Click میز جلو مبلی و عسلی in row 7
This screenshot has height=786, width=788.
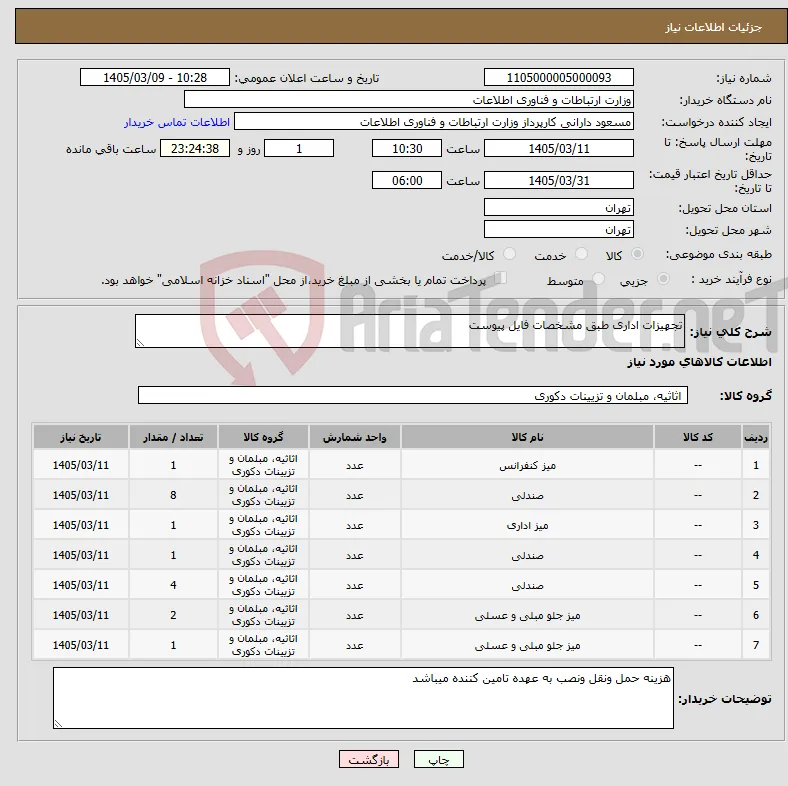pyautogui.click(x=527, y=645)
